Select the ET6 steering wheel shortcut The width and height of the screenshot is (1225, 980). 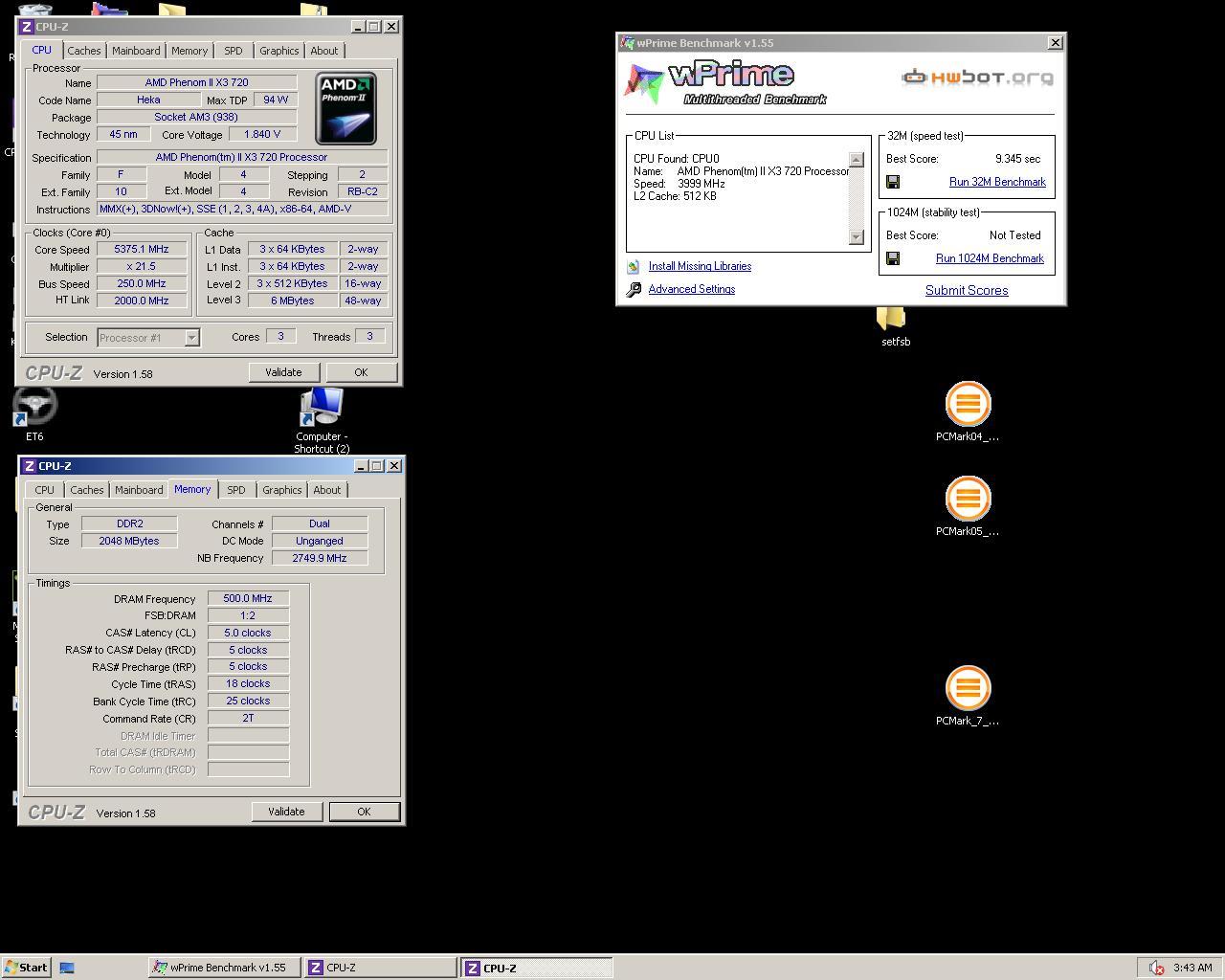tap(35, 408)
